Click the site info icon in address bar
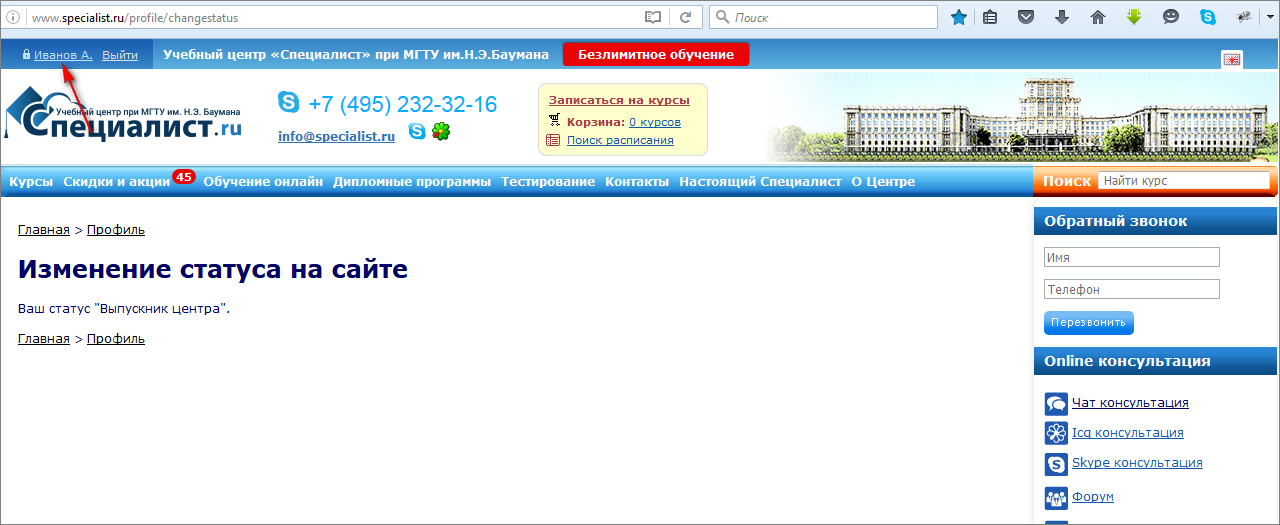The image size is (1280, 525). [13, 18]
